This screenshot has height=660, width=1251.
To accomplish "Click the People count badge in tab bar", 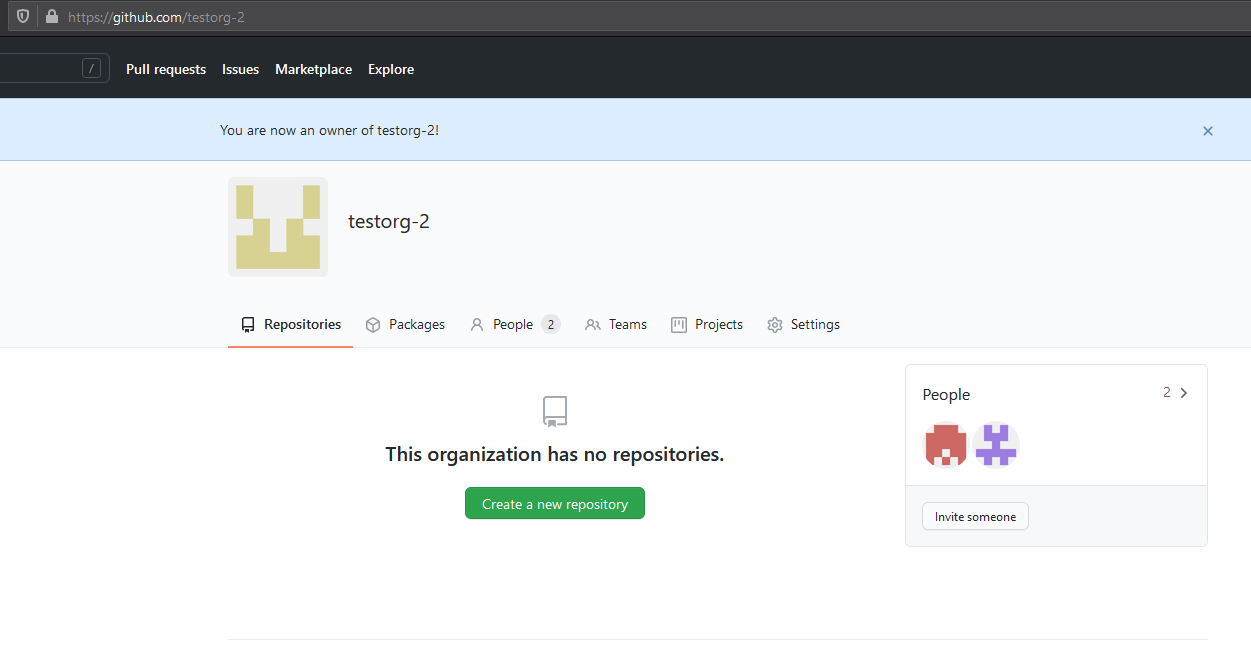I will coord(551,324).
